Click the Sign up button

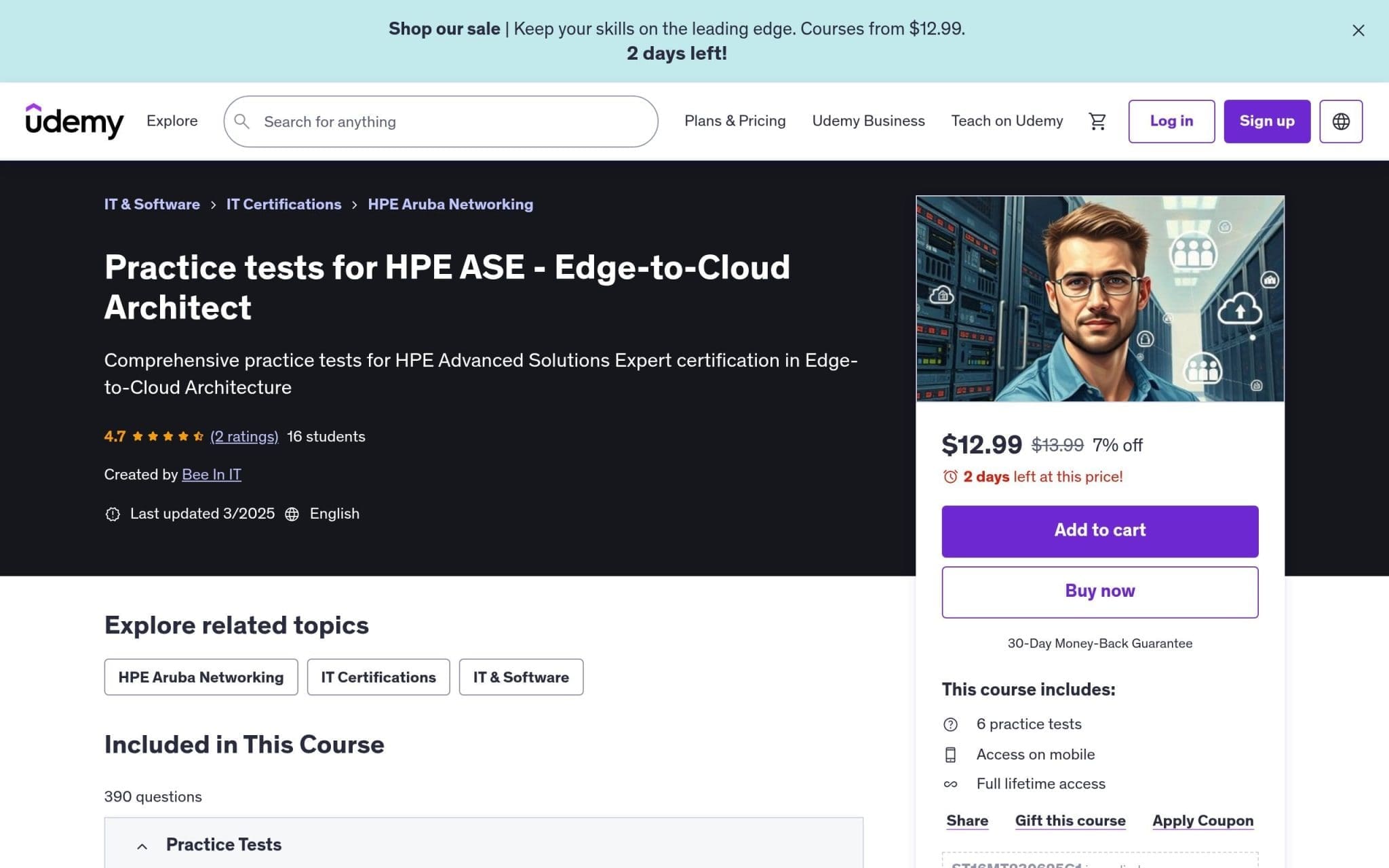1267,121
